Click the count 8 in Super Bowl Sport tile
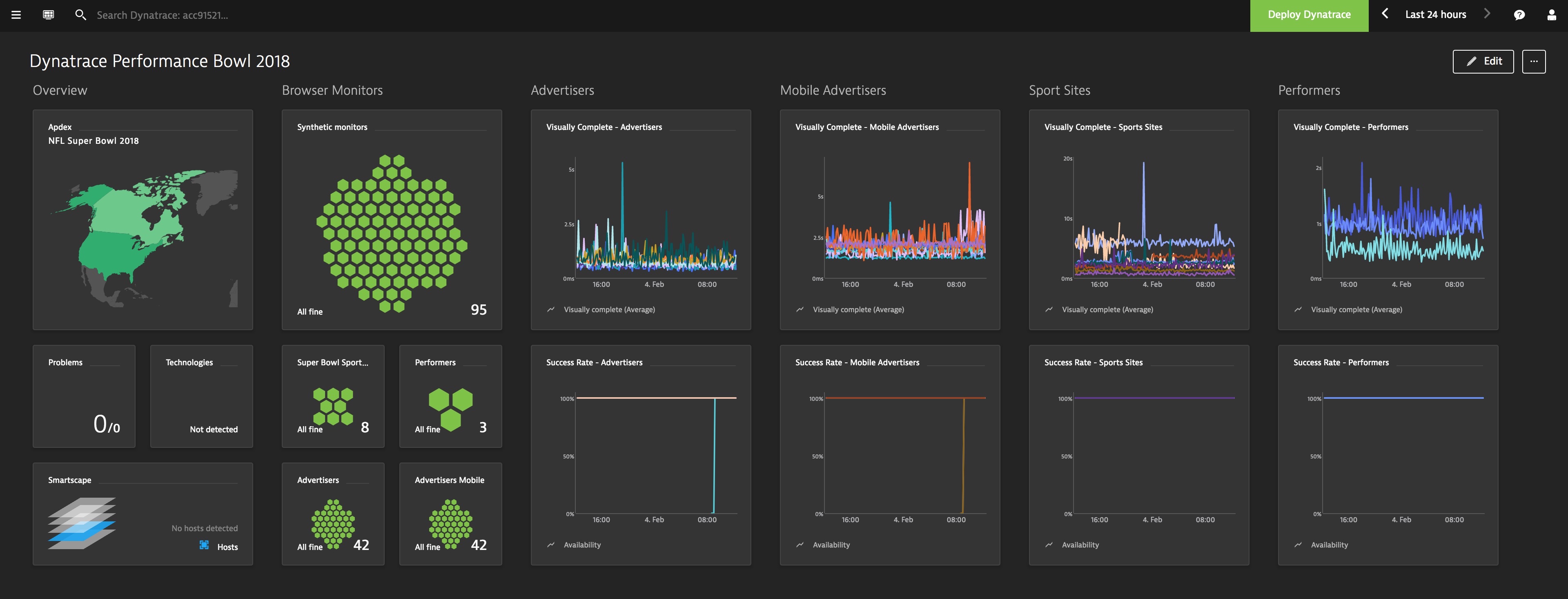1568x599 pixels. point(365,427)
